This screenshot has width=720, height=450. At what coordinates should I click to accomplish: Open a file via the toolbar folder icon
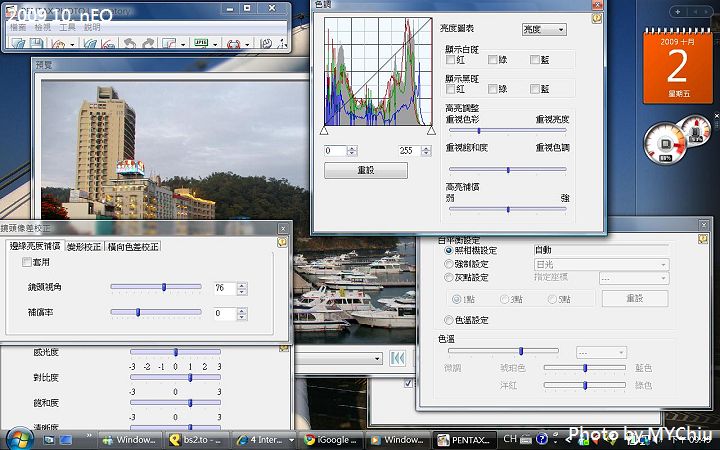point(17,44)
